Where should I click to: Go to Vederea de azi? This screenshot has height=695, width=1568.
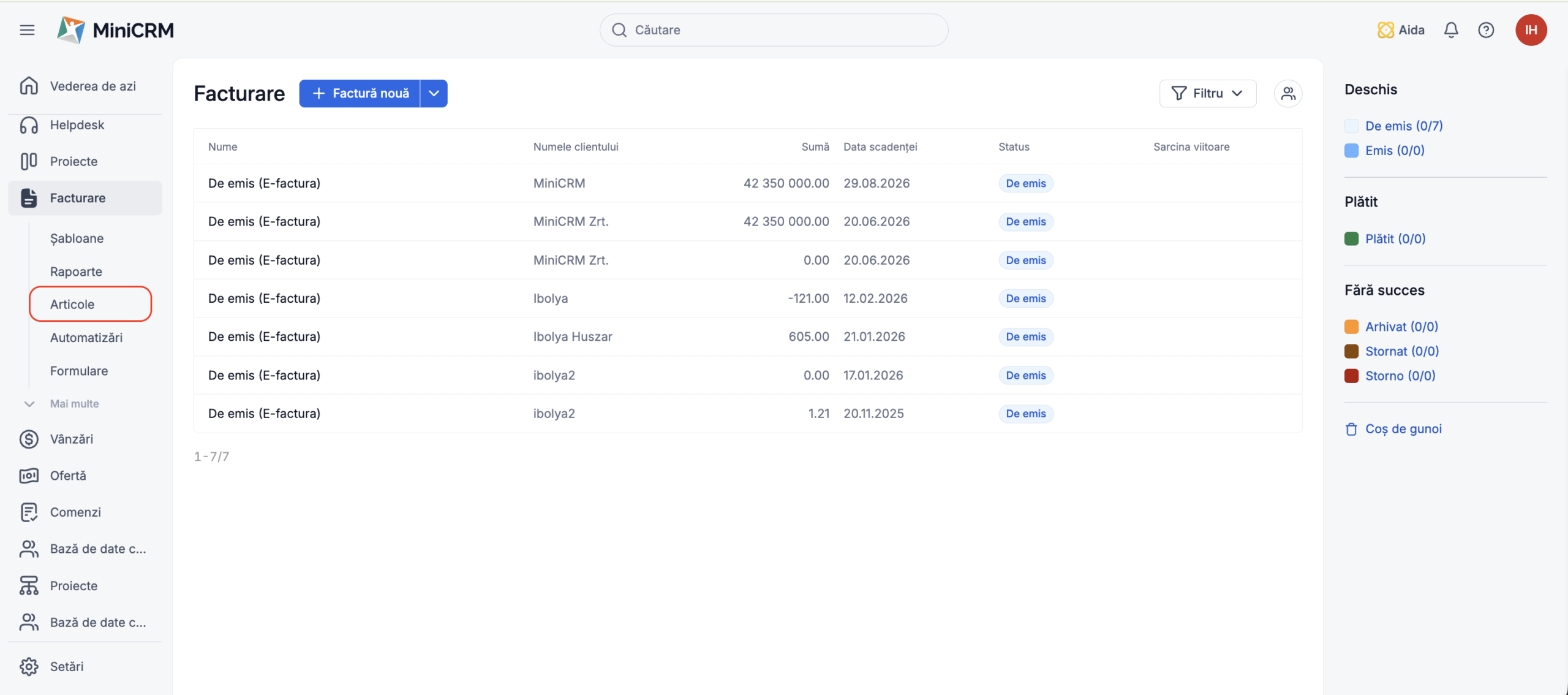point(93,86)
